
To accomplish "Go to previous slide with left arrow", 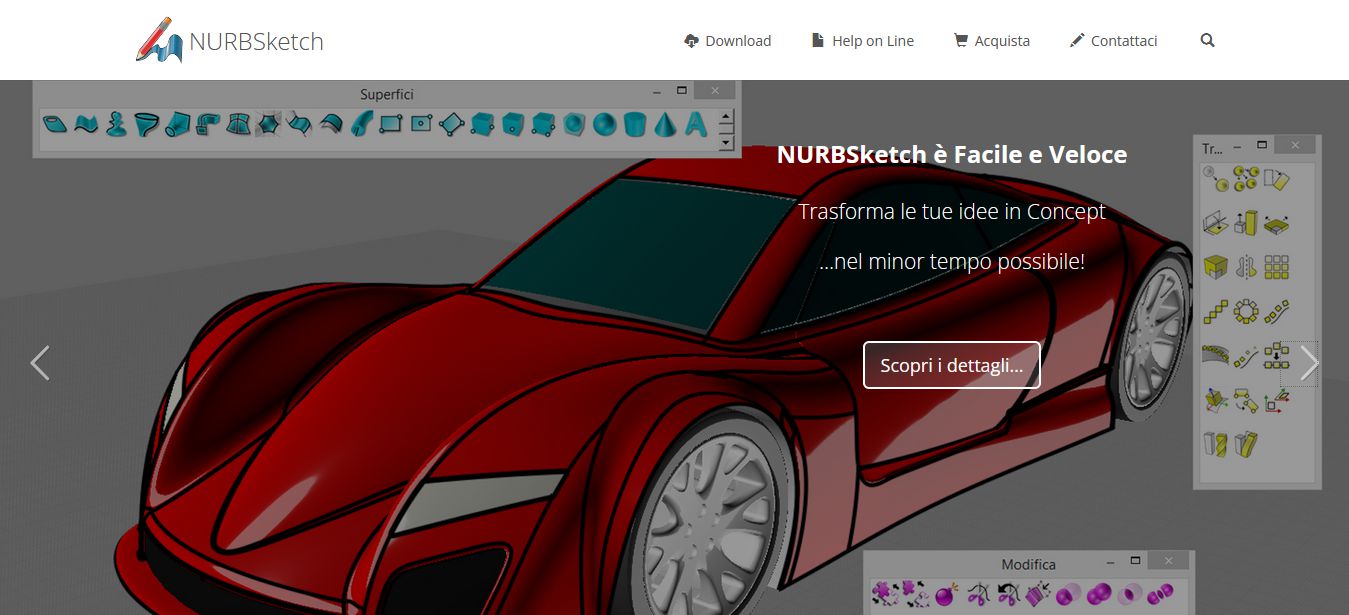I will click(x=40, y=363).
